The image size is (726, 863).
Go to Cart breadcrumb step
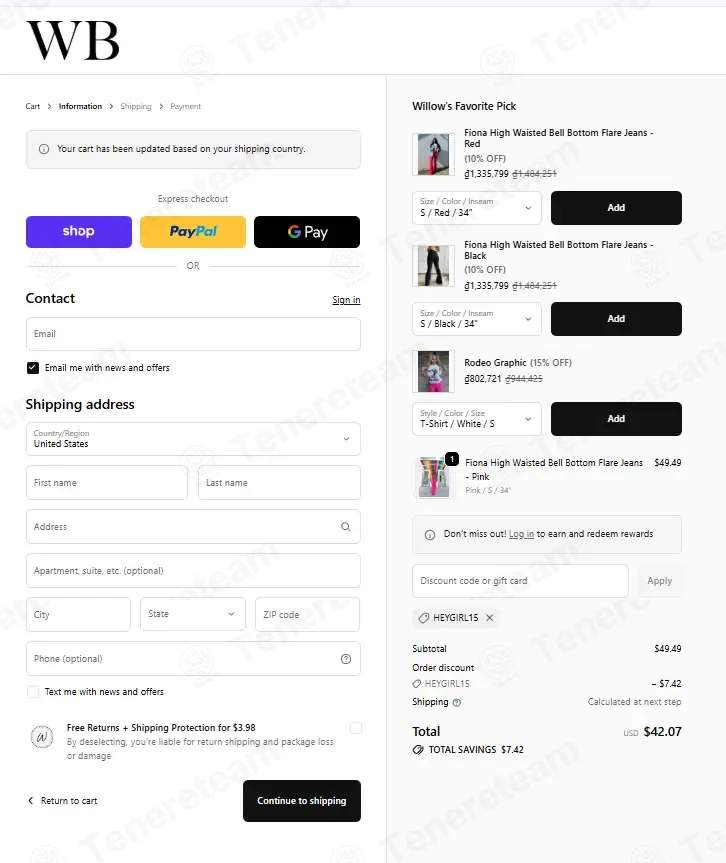tap(33, 106)
